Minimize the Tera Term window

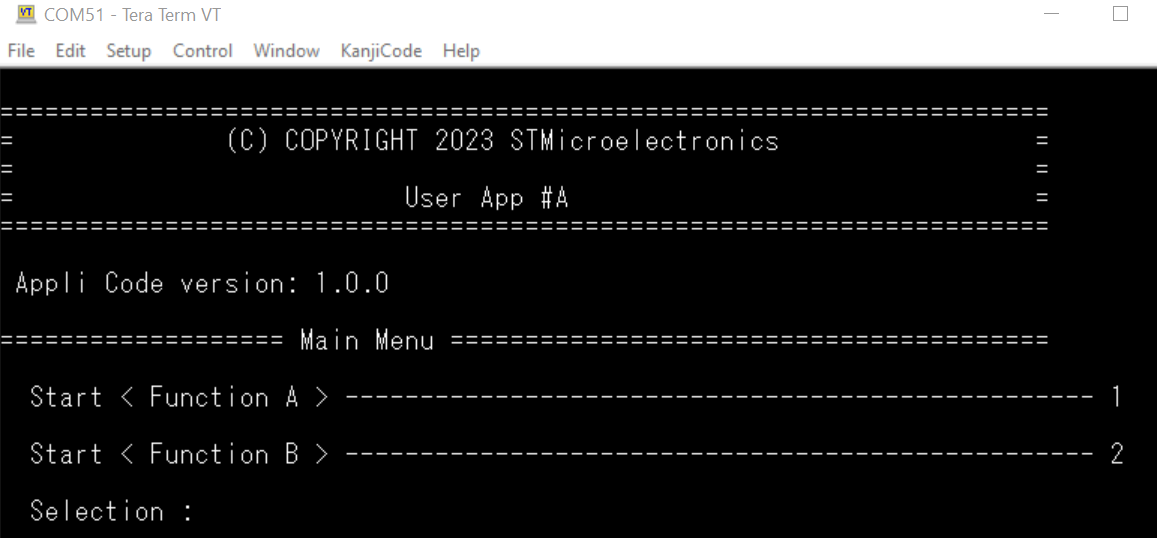pyautogui.click(x=1052, y=14)
